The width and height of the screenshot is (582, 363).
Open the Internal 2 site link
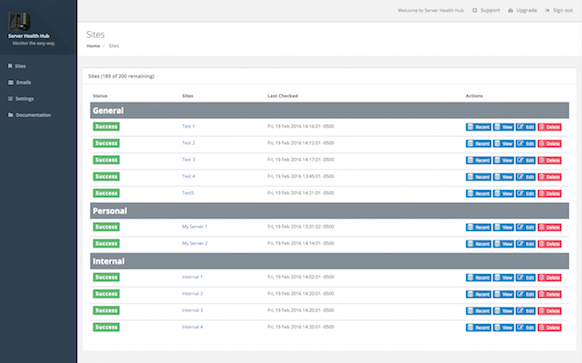click(x=192, y=294)
